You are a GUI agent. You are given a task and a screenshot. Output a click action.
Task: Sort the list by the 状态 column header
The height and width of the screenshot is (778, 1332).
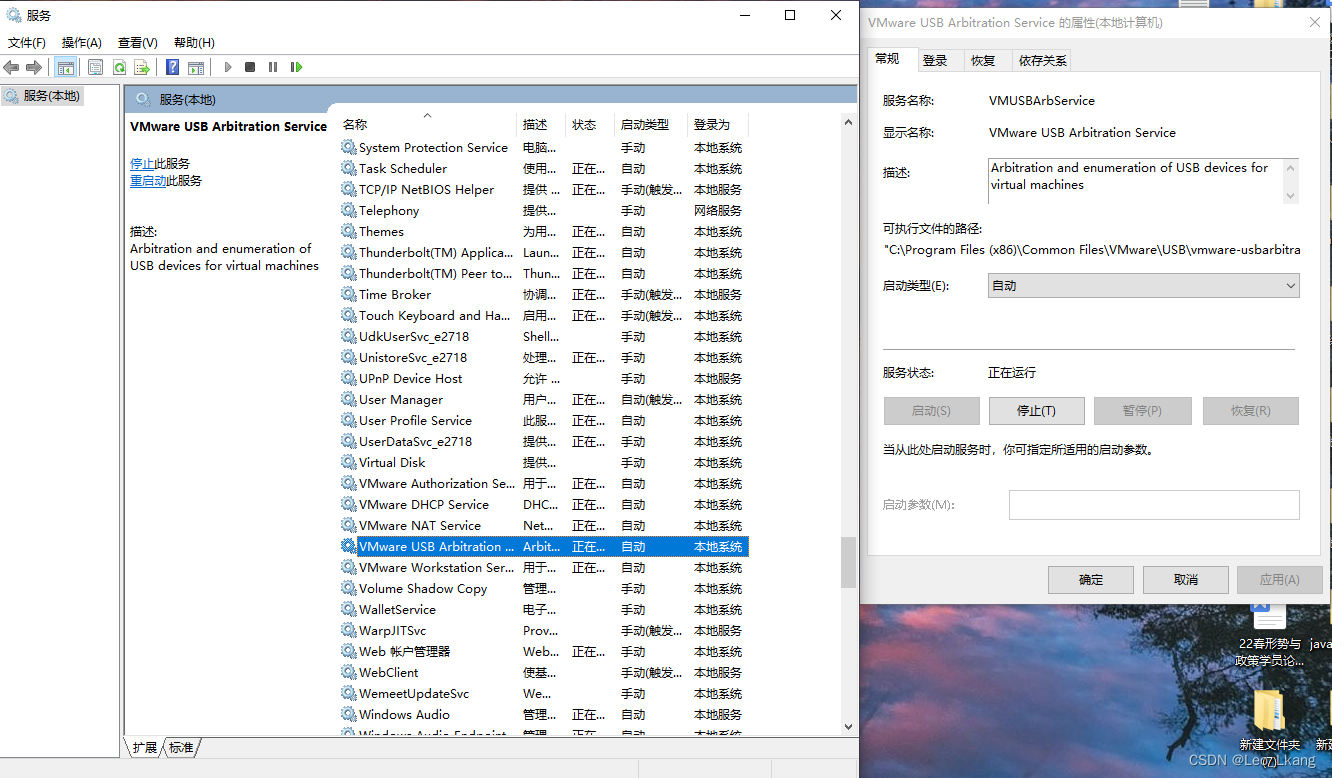pos(589,125)
